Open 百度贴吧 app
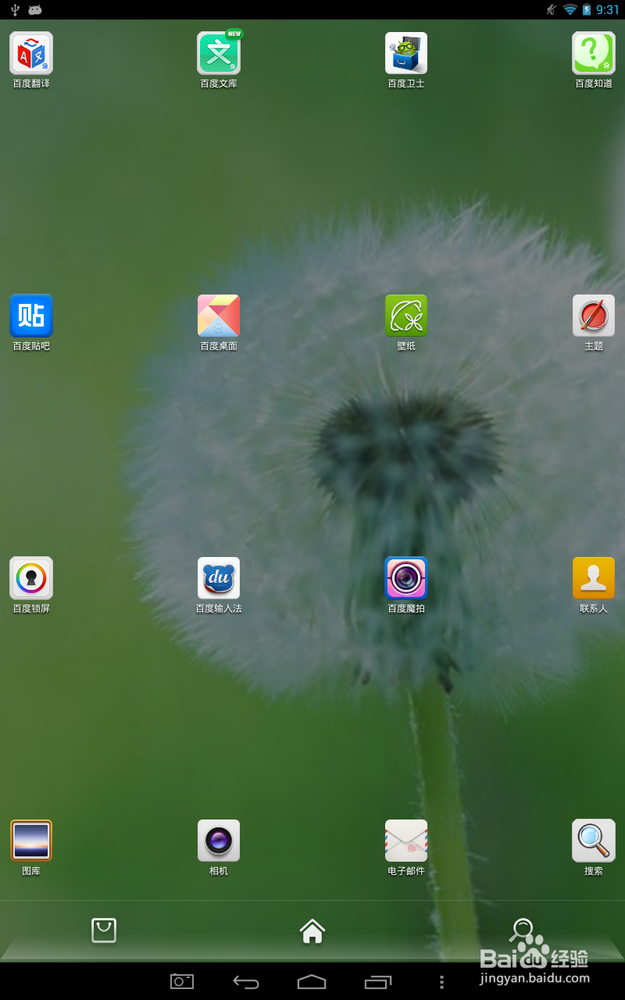This screenshot has width=625, height=1000. [x=31, y=316]
